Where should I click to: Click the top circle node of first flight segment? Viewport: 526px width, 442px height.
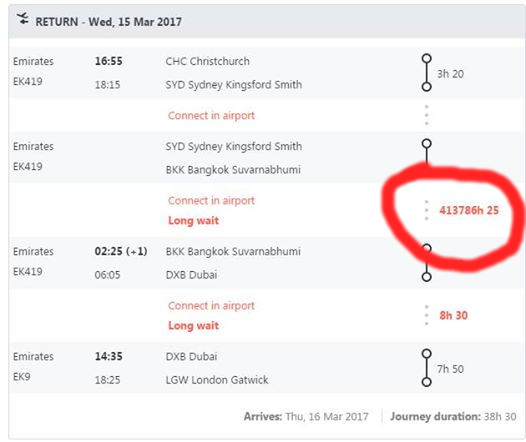426,58
